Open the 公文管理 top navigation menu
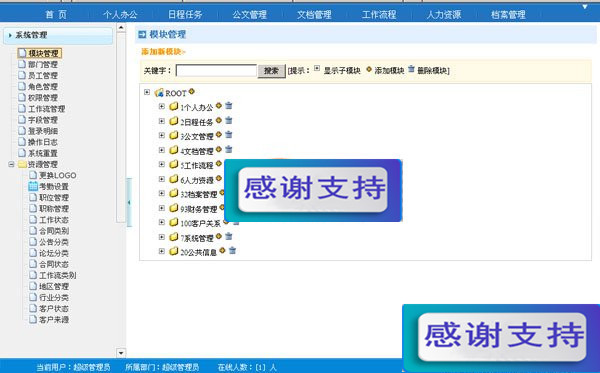Viewport: 600px width, 373px height. [x=249, y=15]
